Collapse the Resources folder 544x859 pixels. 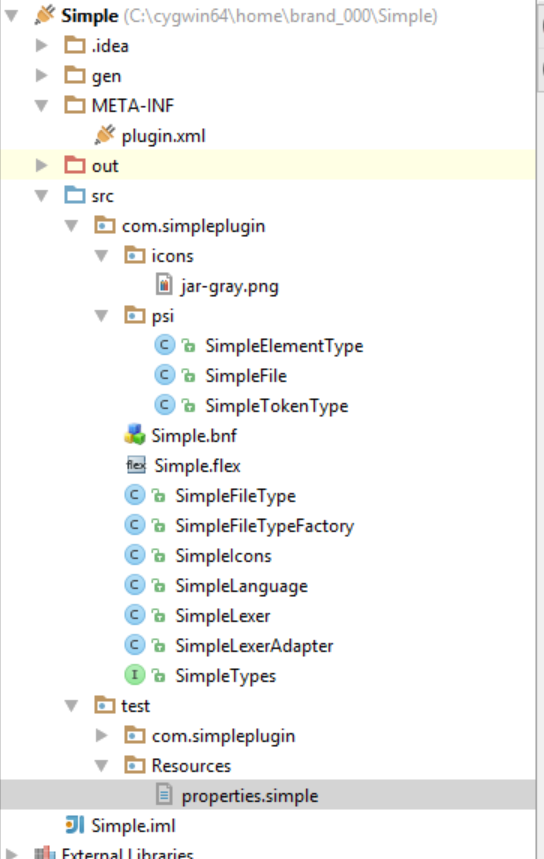(101, 765)
